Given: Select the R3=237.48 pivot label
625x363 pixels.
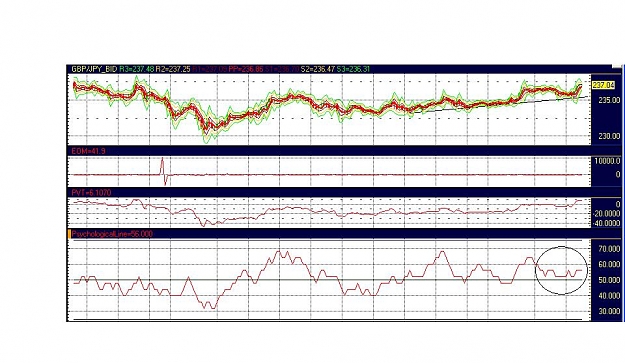Looking at the screenshot, I should coord(137,69).
